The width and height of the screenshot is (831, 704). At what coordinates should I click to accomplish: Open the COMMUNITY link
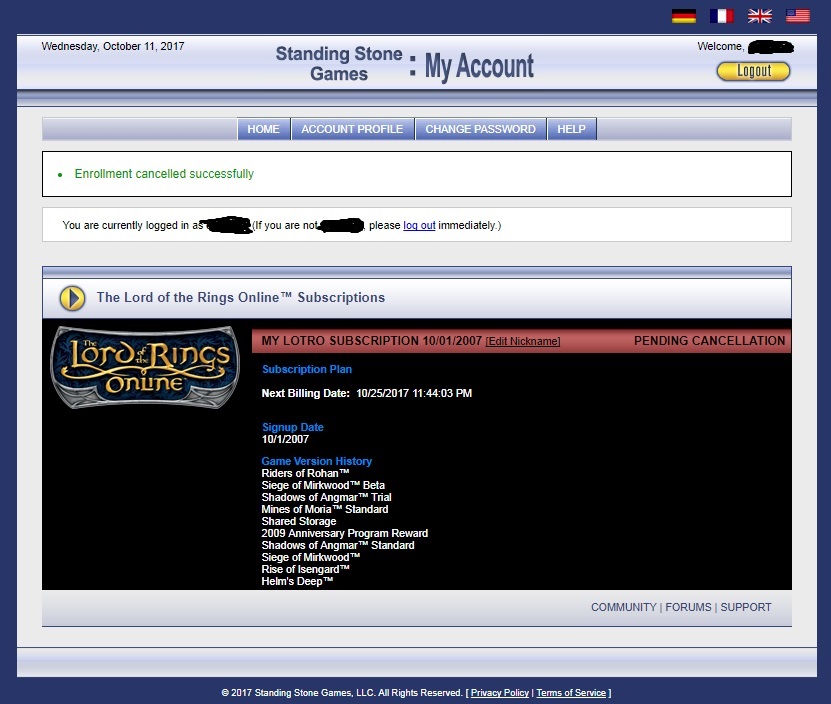[624, 608]
